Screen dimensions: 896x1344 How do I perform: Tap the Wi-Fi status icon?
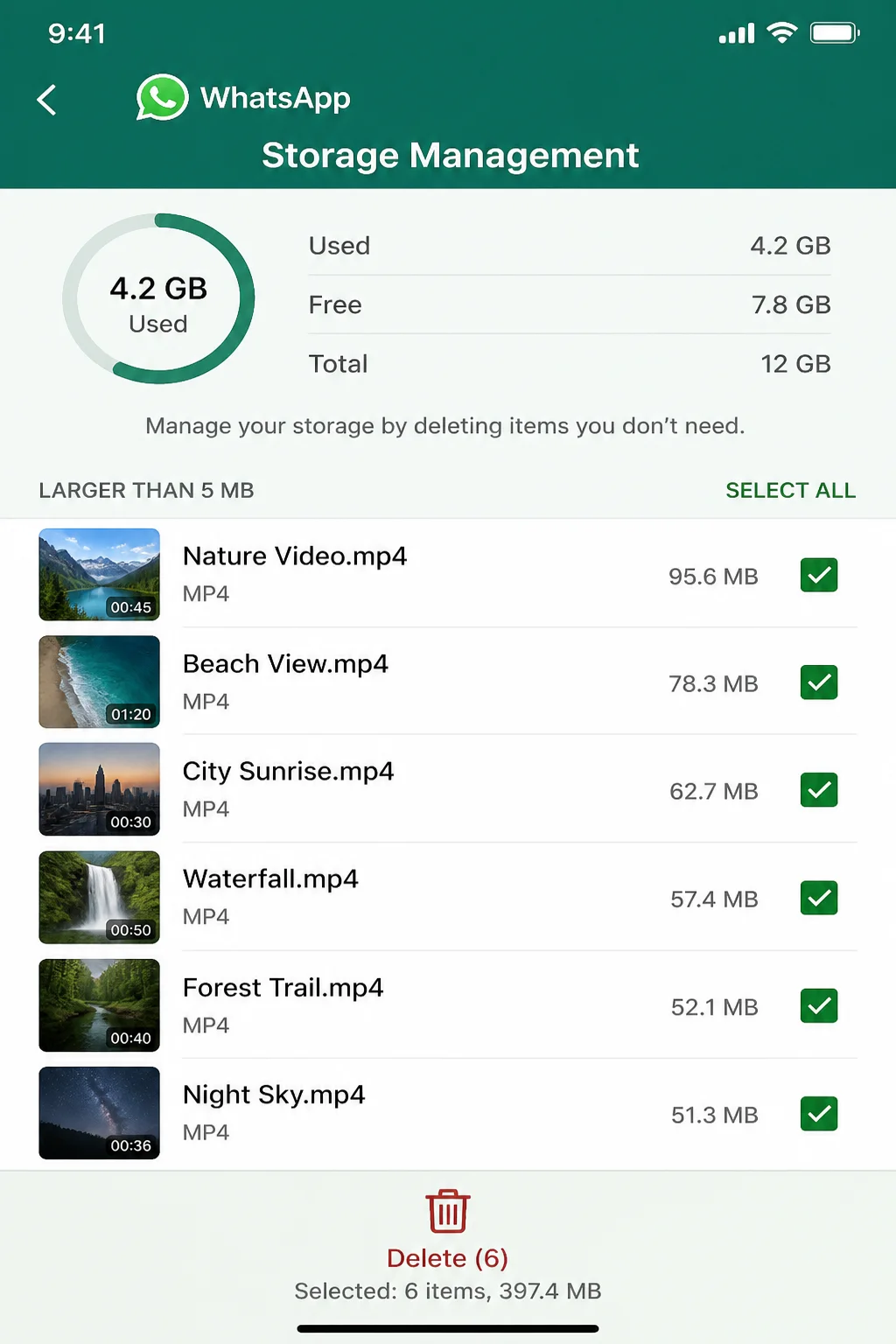coord(781,32)
